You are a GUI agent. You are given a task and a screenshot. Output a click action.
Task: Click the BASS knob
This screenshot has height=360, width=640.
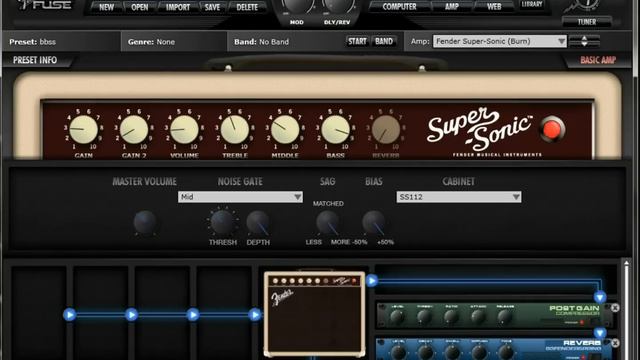point(336,130)
